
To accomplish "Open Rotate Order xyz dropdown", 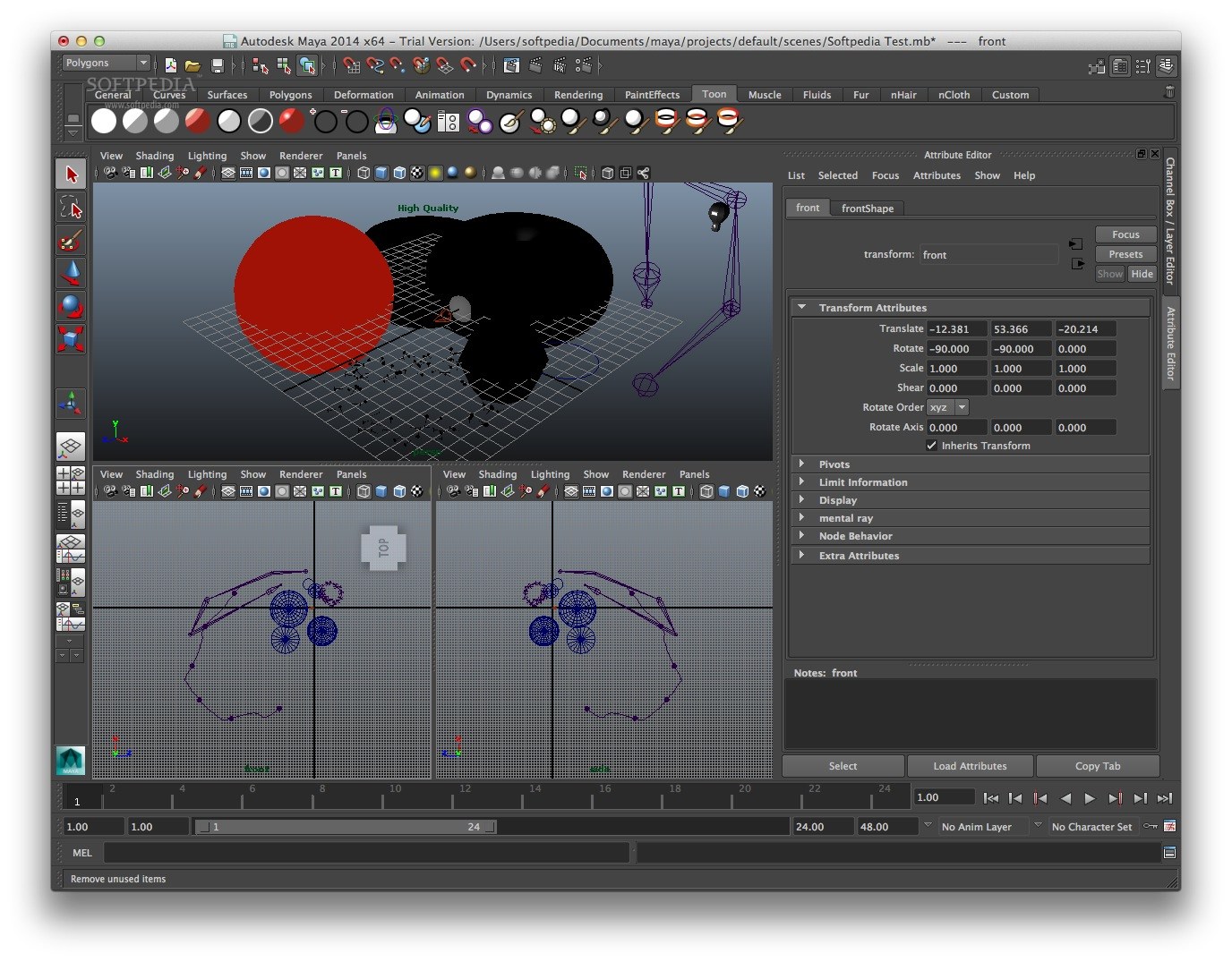I will point(948,407).
